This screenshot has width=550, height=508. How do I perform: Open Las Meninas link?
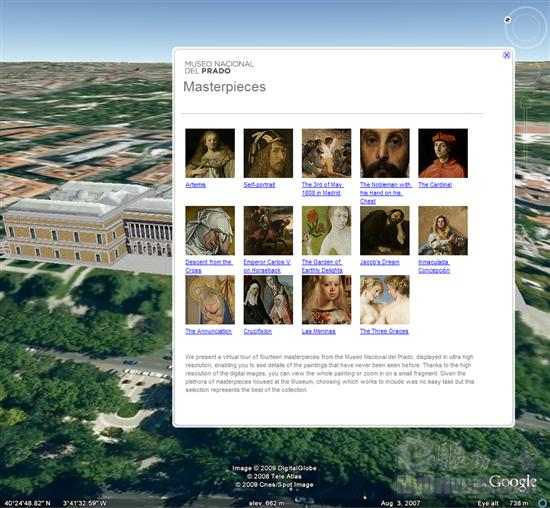point(318,332)
